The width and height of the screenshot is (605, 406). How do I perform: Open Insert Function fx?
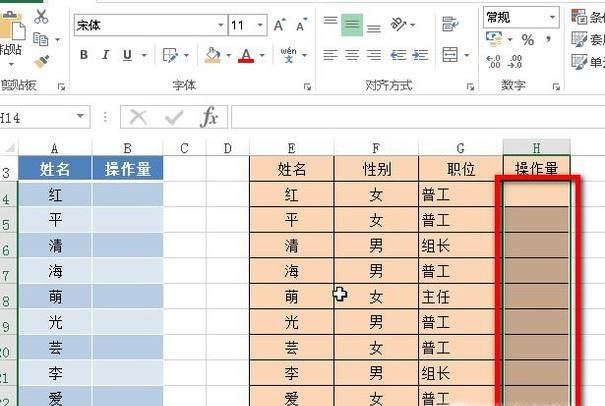pyautogui.click(x=209, y=117)
